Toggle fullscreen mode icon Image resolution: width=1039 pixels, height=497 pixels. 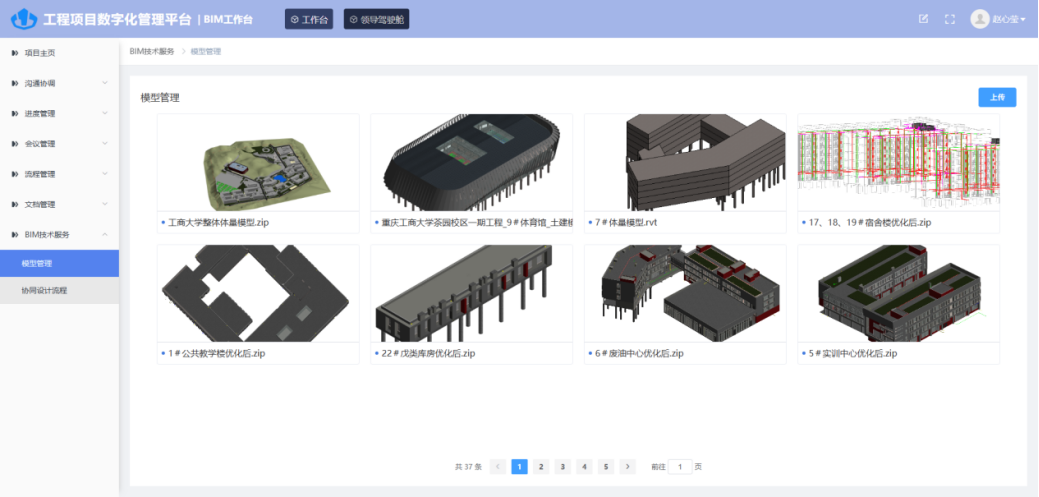pos(950,19)
